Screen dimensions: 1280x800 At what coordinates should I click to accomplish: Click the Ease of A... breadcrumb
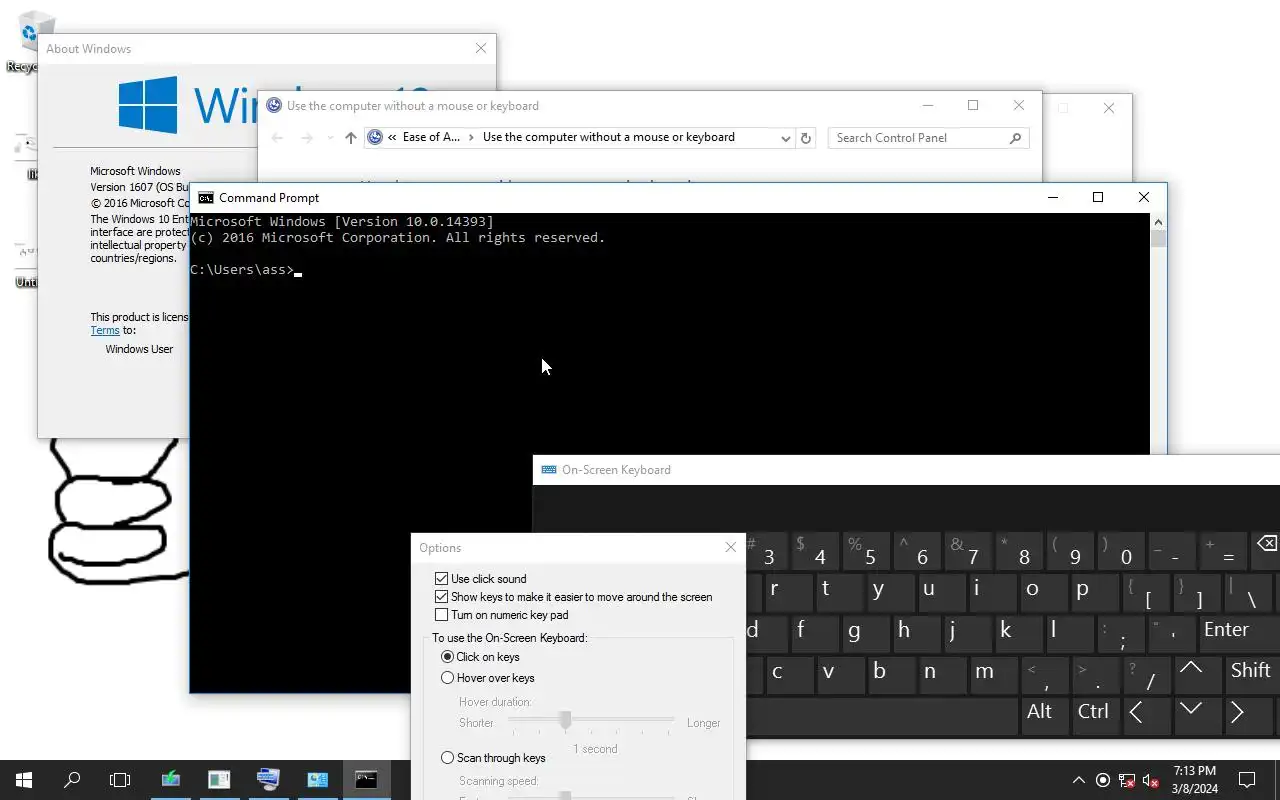(431, 137)
